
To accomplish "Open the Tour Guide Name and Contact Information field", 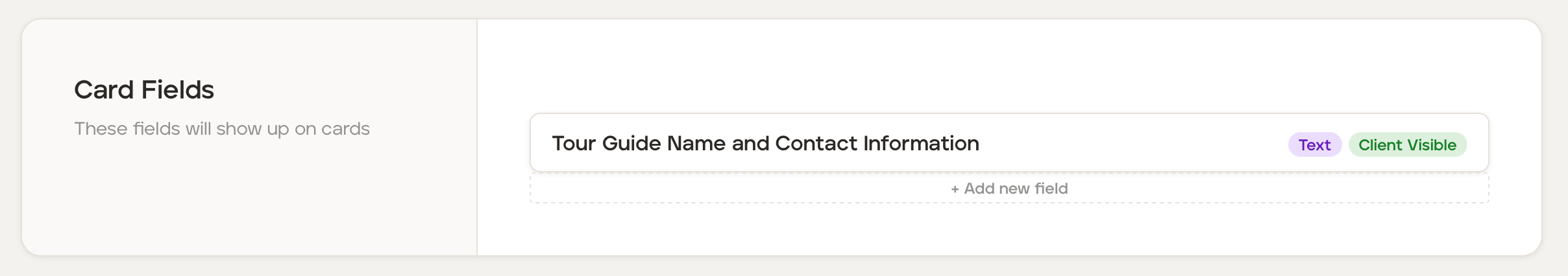I will (765, 143).
